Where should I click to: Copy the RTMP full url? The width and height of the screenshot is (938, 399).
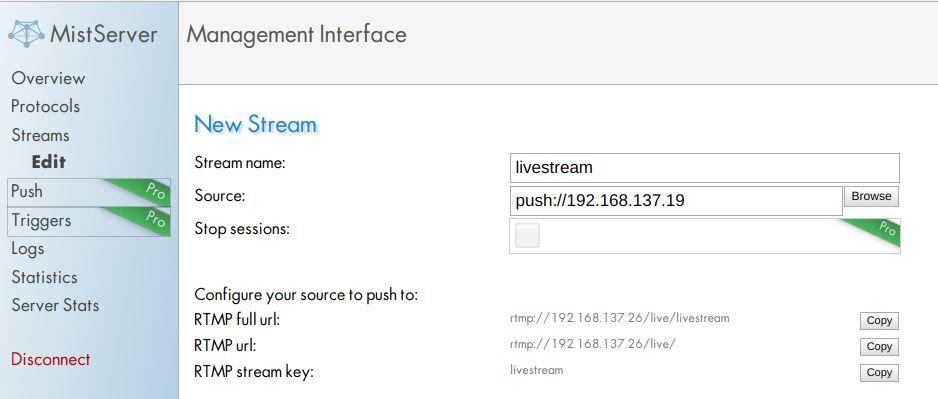tap(879, 321)
